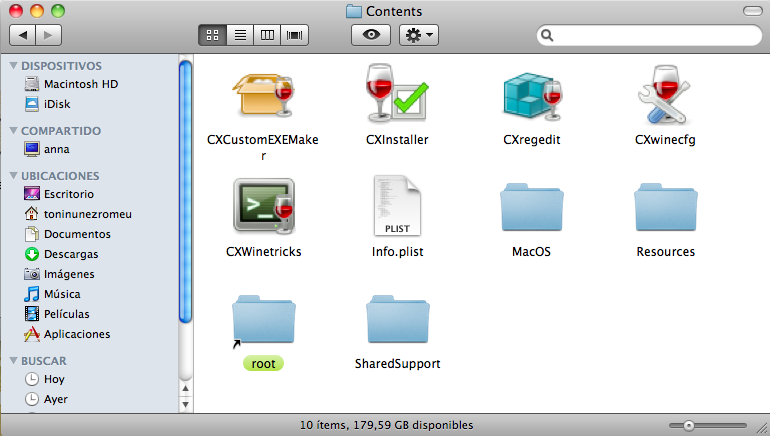Select the SharedSupport folder icon

[398, 320]
